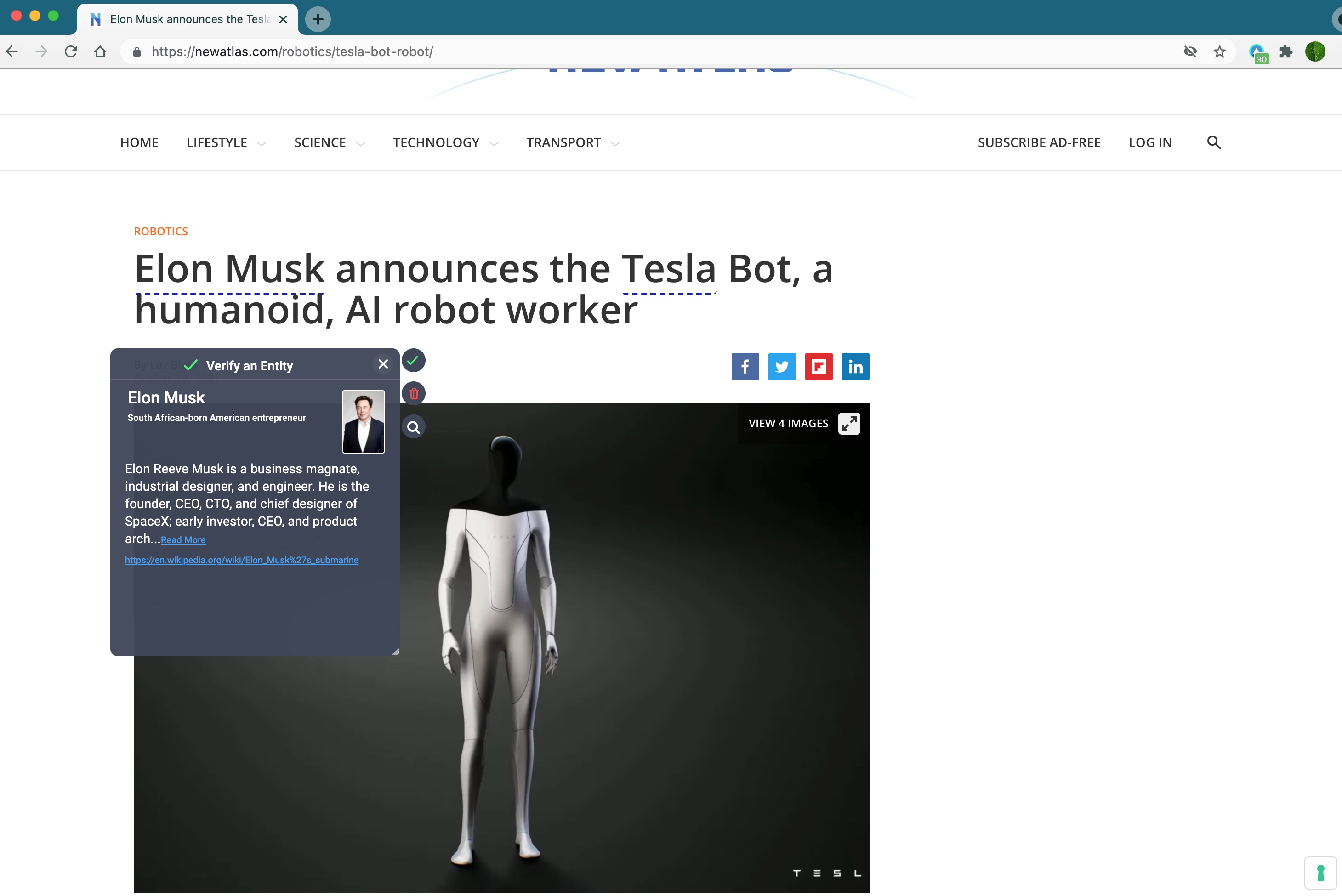Click Subscribe Ad-Free link
This screenshot has width=1342, height=896.
tap(1039, 142)
